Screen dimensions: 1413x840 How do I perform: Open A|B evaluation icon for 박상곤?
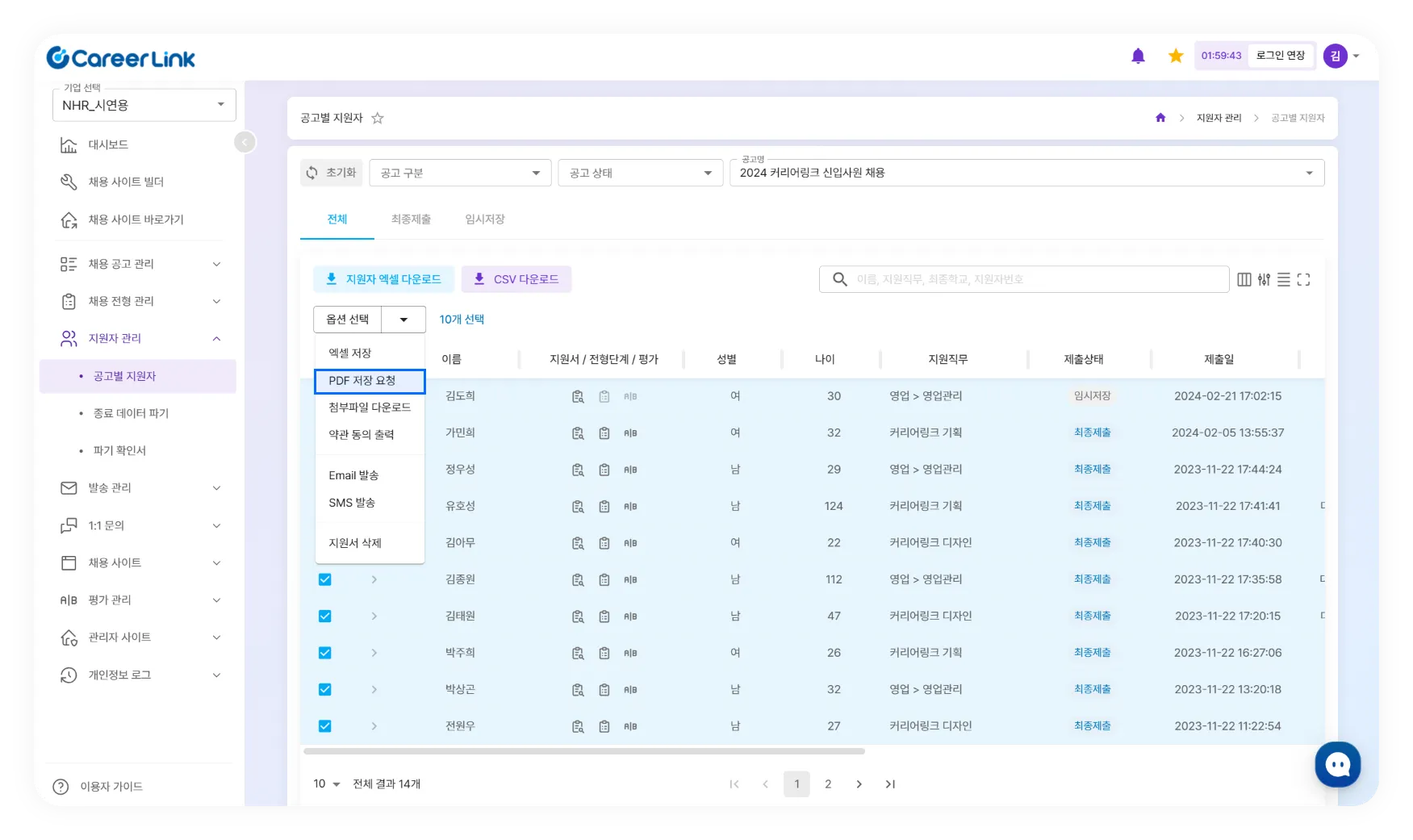(x=630, y=690)
